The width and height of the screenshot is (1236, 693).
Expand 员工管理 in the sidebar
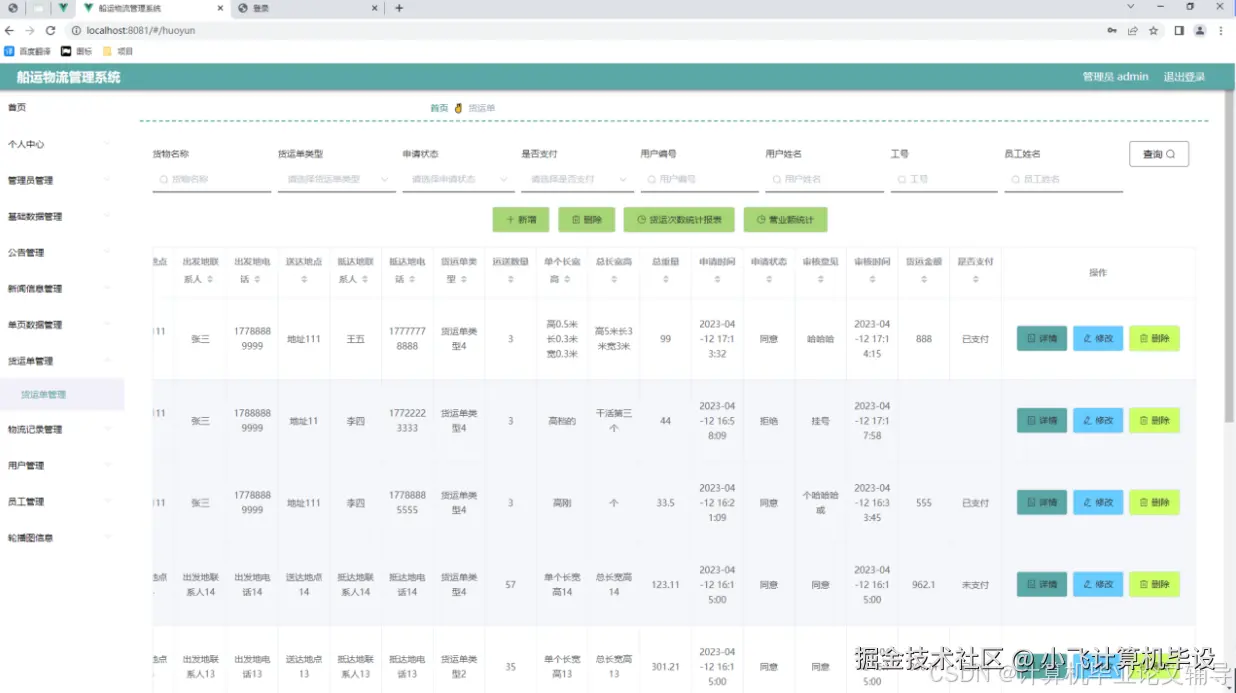coord(62,502)
